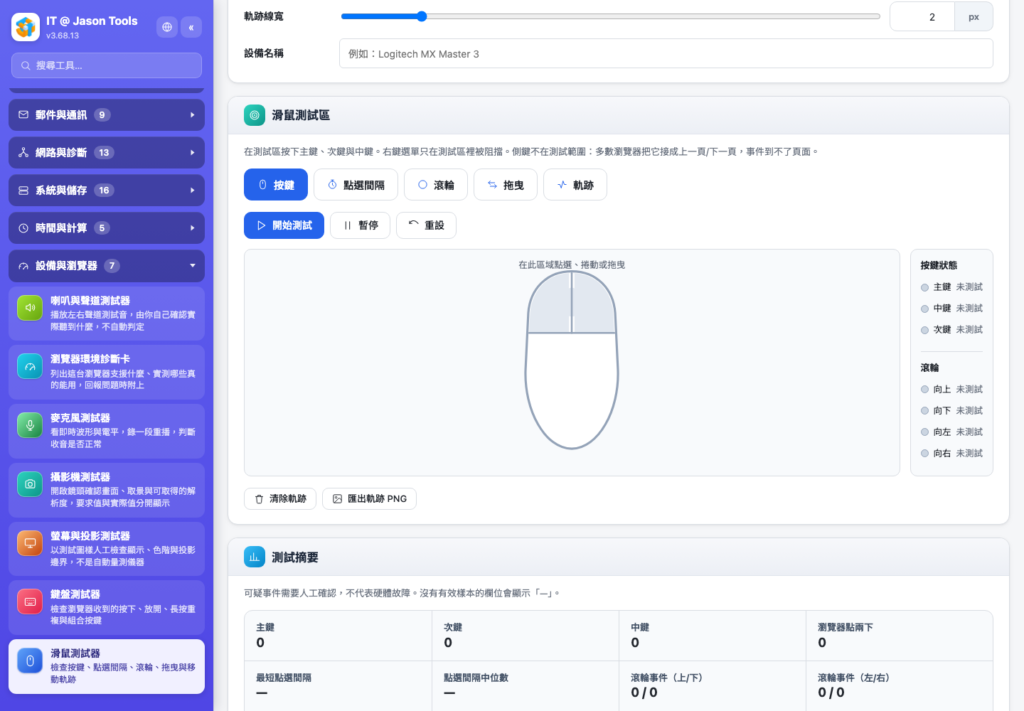
Task: Click the IT @ Jason Tools logo icon
Action: 25,27
